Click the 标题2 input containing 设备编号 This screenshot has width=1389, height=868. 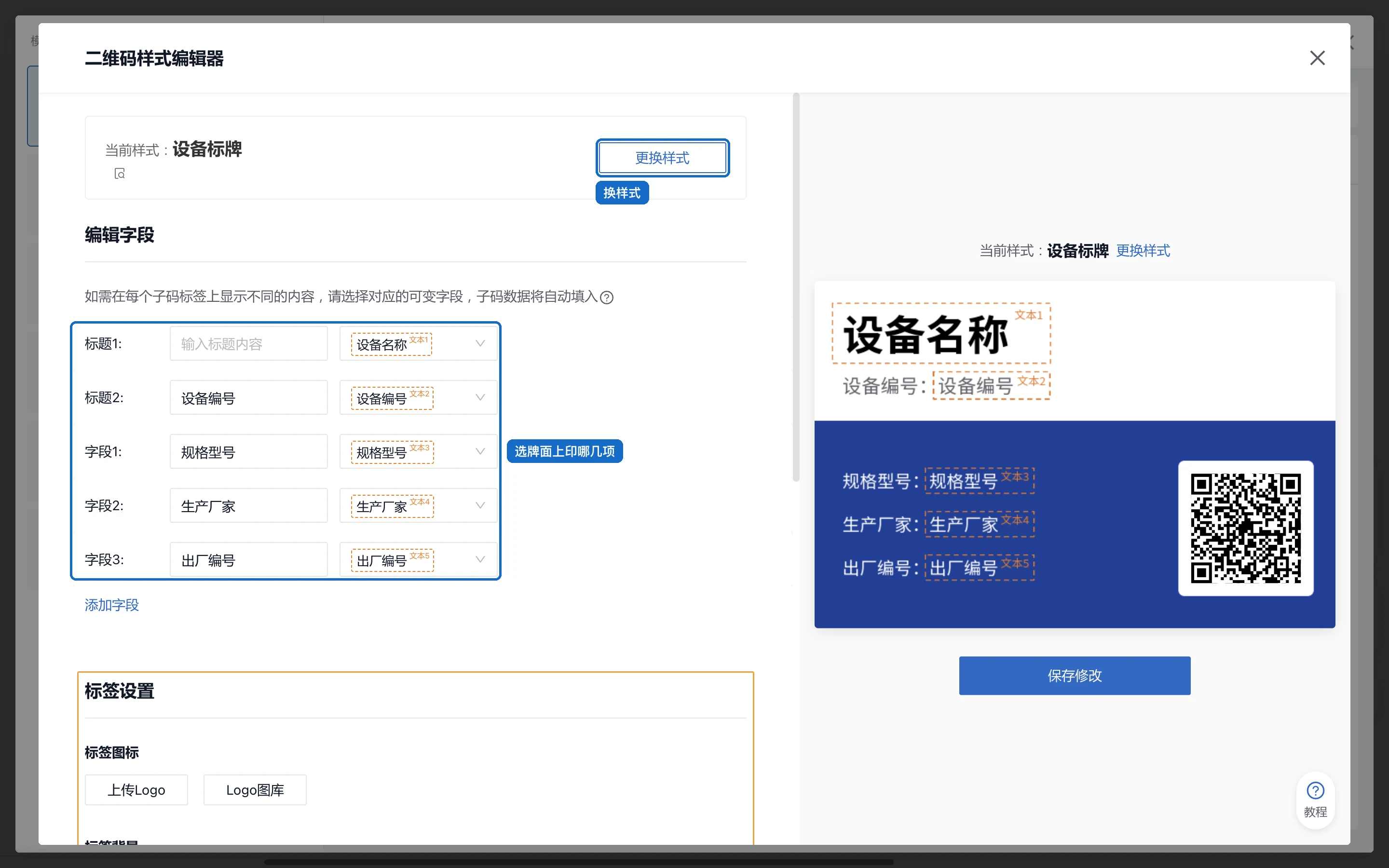248,398
